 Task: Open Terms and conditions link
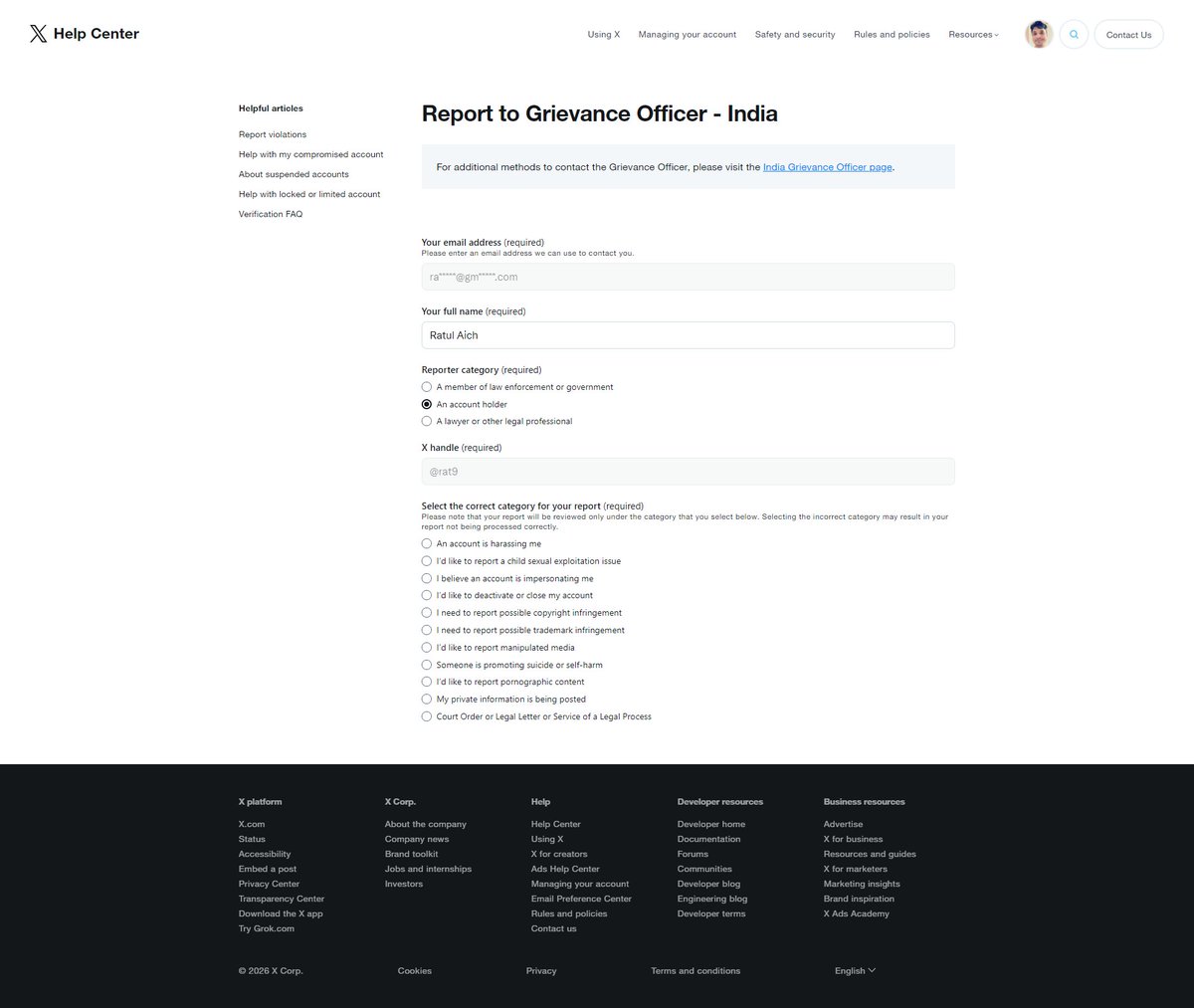(696, 970)
